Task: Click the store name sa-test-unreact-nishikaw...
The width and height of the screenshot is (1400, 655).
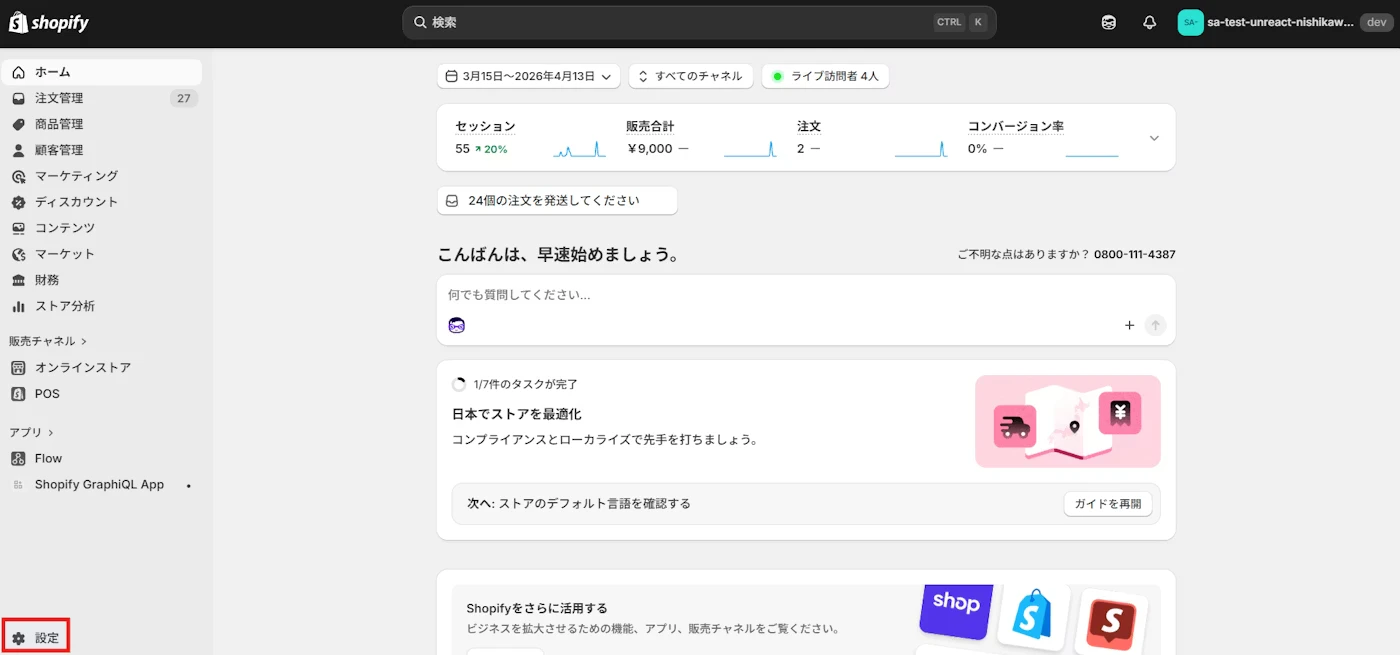Action: coord(1280,22)
